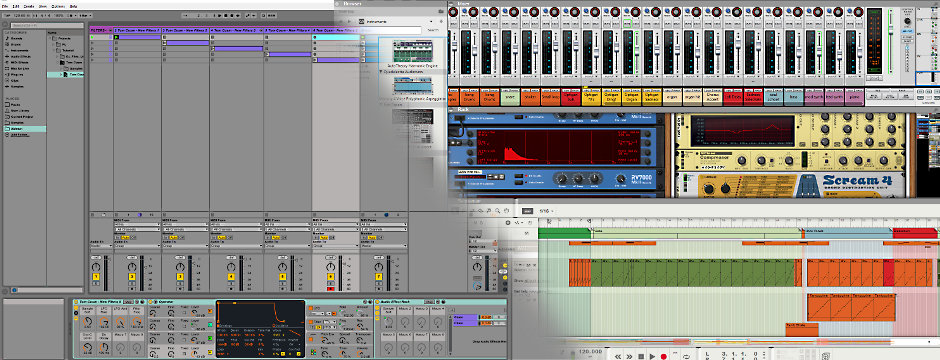
Task: Select the snare channel label in Reason mixer
Action: pyautogui.click(x=510, y=97)
